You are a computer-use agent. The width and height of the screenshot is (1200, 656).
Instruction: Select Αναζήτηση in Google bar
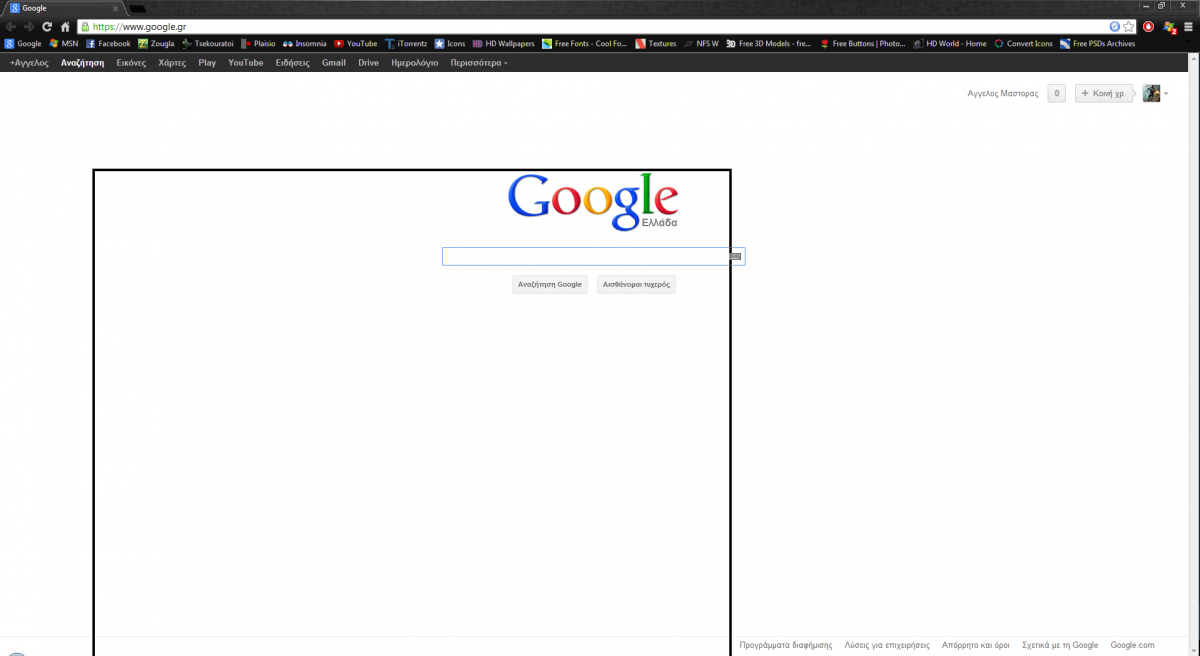(x=82, y=63)
